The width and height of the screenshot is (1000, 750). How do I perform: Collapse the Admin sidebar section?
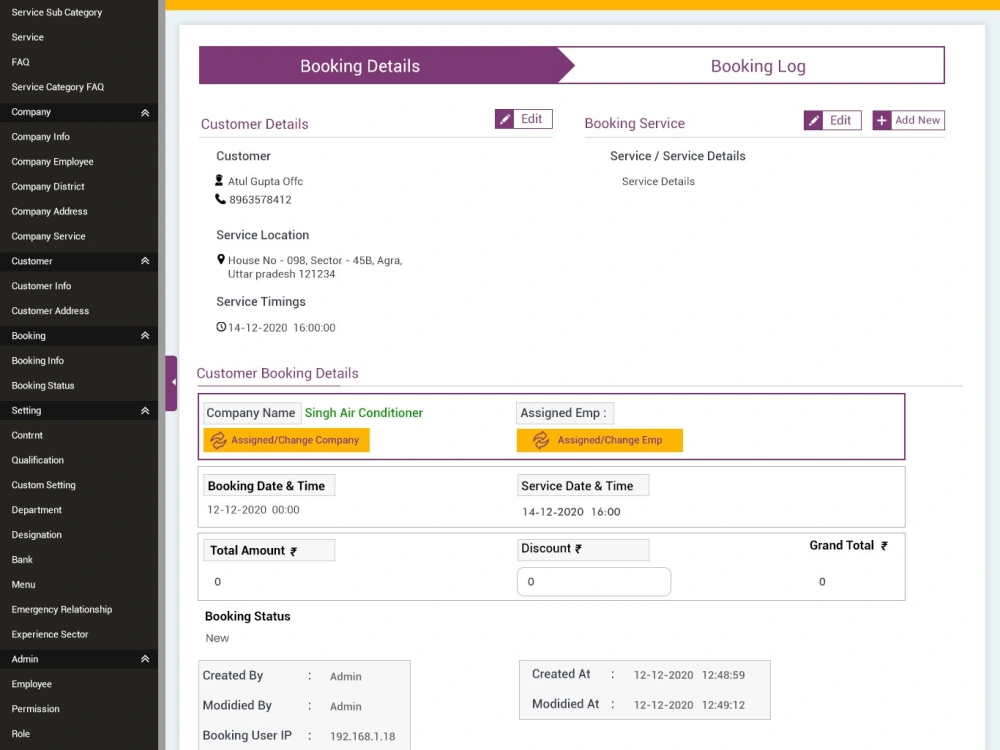[x=145, y=659]
